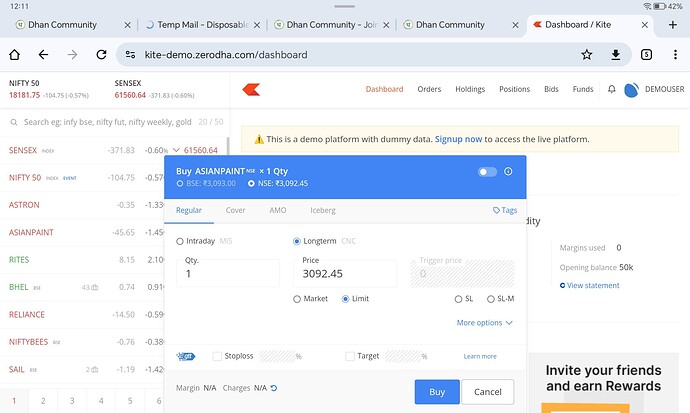Open DEMOUSER profile avatar
This screenshot has width=690, height=413.
631,90
